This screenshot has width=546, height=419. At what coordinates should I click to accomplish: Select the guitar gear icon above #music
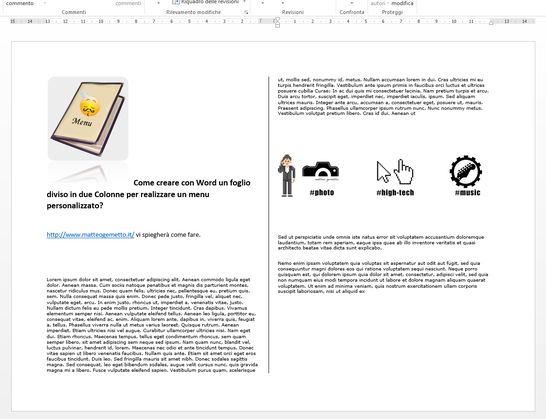point(466,172)
